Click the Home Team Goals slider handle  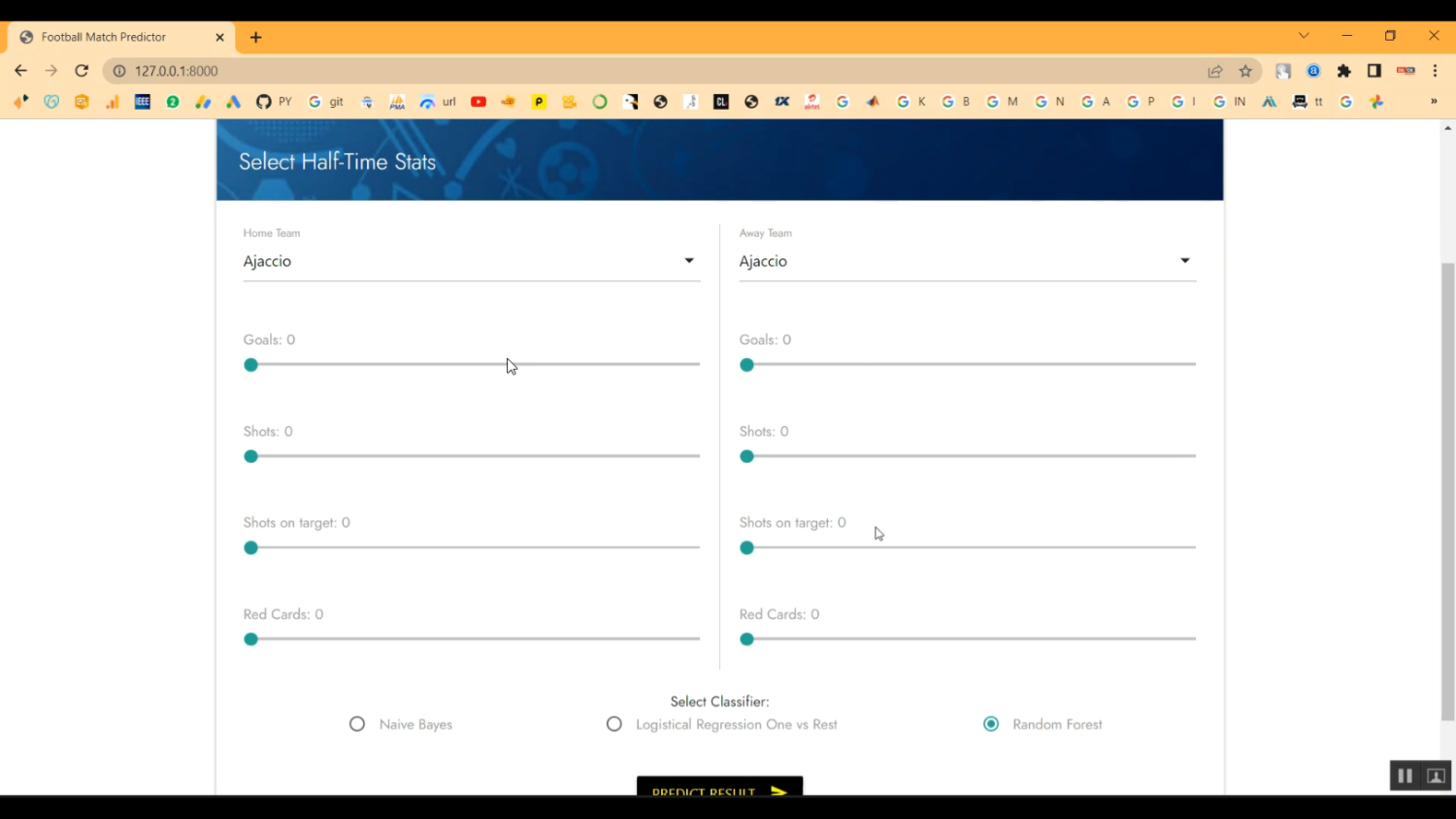(251, 365)
